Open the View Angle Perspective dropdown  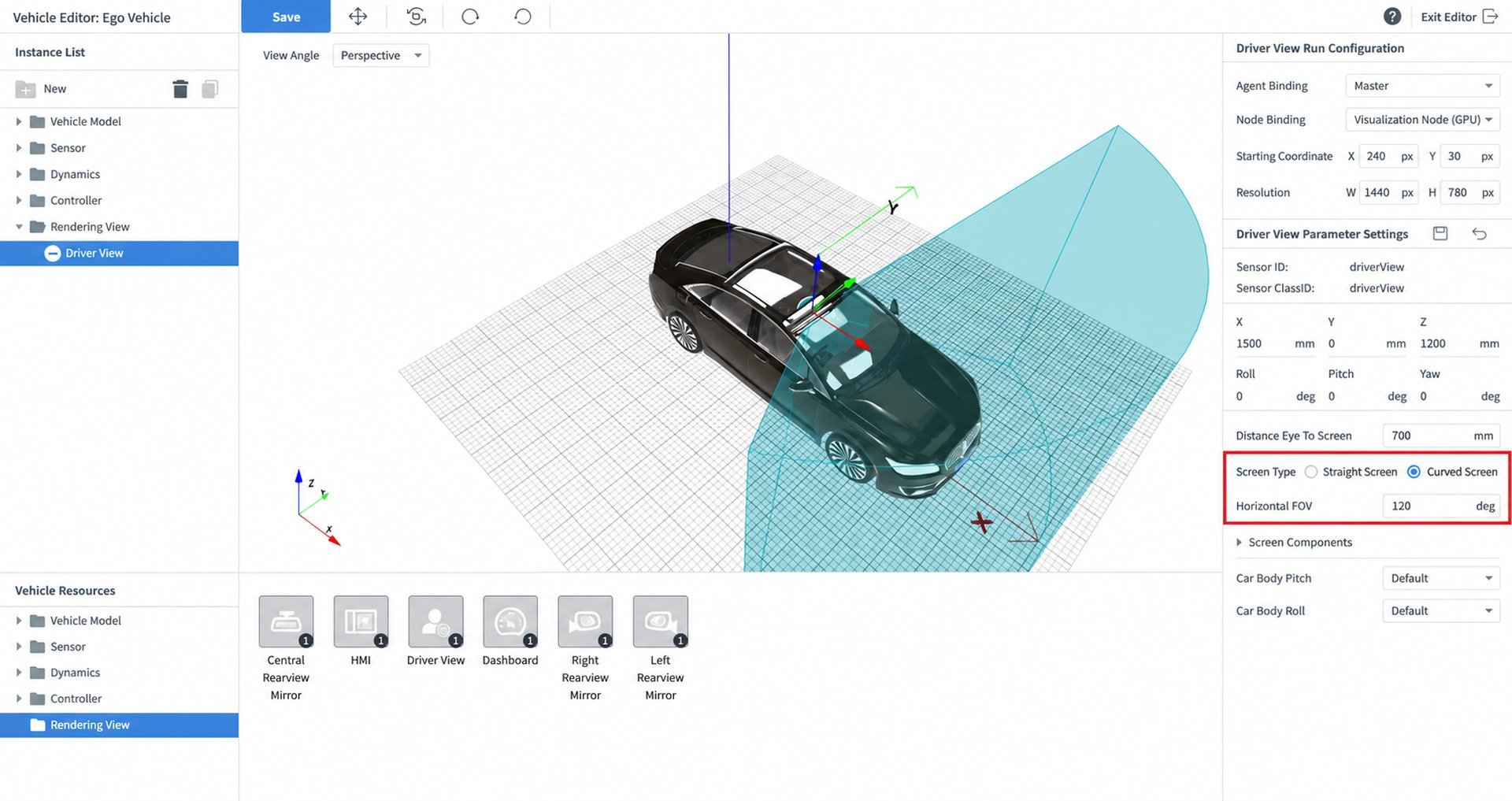[381, 55]
